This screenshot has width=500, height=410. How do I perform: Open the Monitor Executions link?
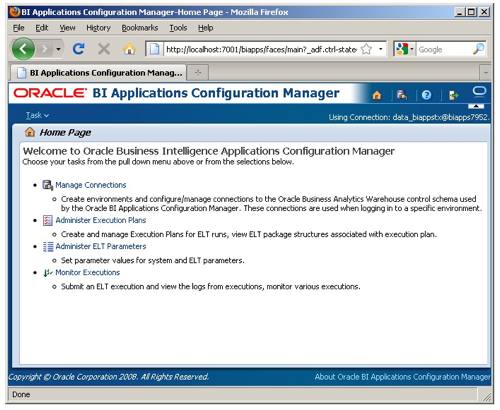point(88,272)
